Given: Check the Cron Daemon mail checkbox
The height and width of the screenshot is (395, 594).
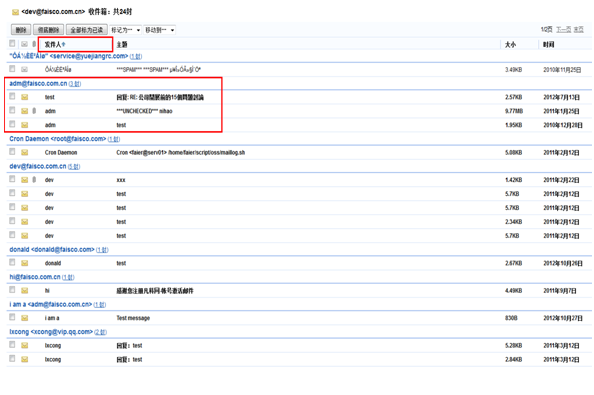Looking at the screenshot, I should point(12,151).
